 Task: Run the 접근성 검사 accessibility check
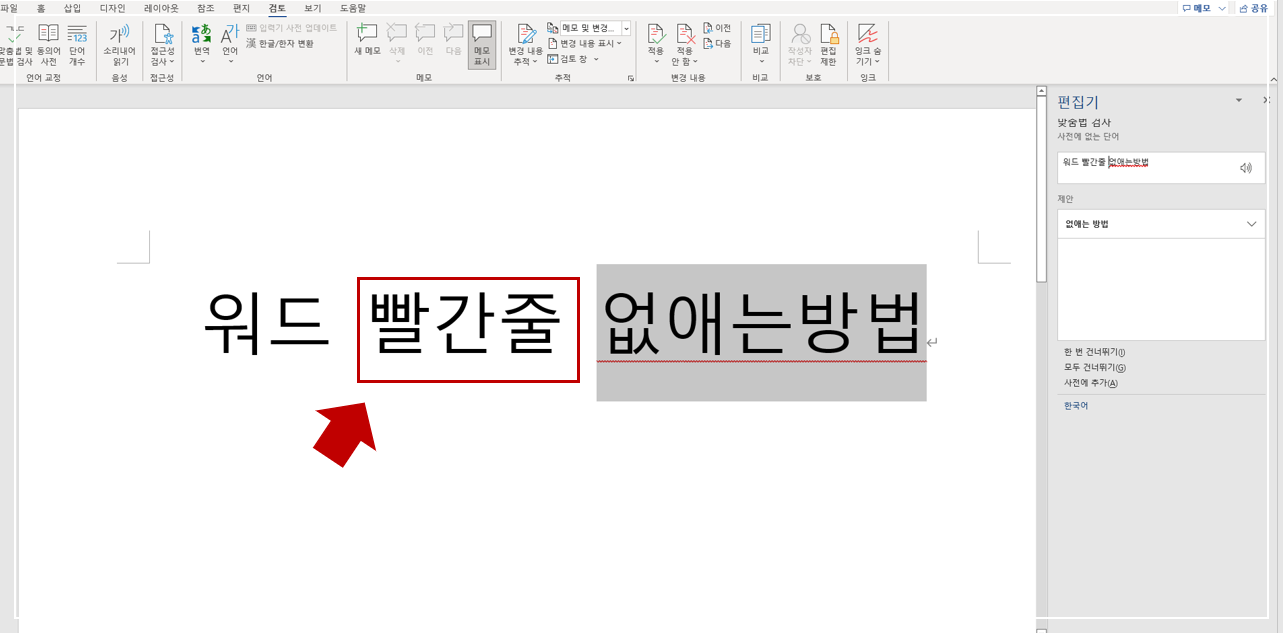coord(162,45)
